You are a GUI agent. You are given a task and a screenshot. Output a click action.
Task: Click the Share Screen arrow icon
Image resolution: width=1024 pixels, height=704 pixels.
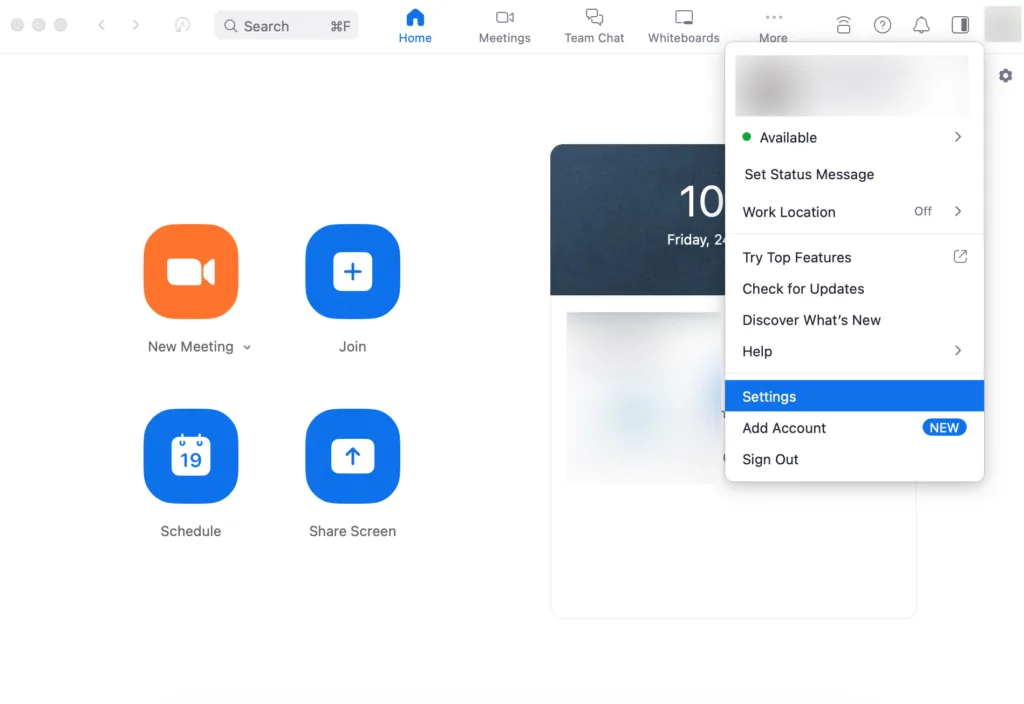click(353, 456)
